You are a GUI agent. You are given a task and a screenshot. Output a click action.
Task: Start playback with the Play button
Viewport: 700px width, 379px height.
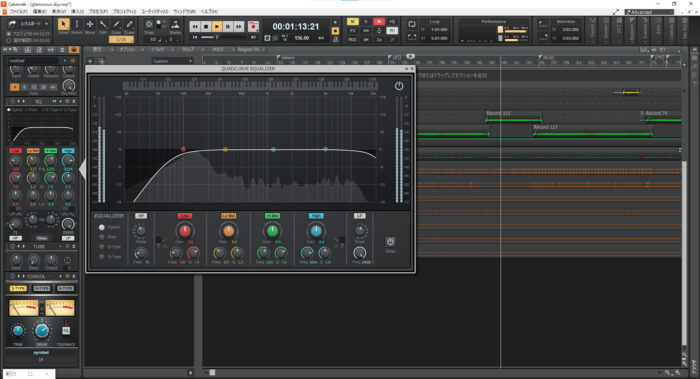click(x=217, y=27)
